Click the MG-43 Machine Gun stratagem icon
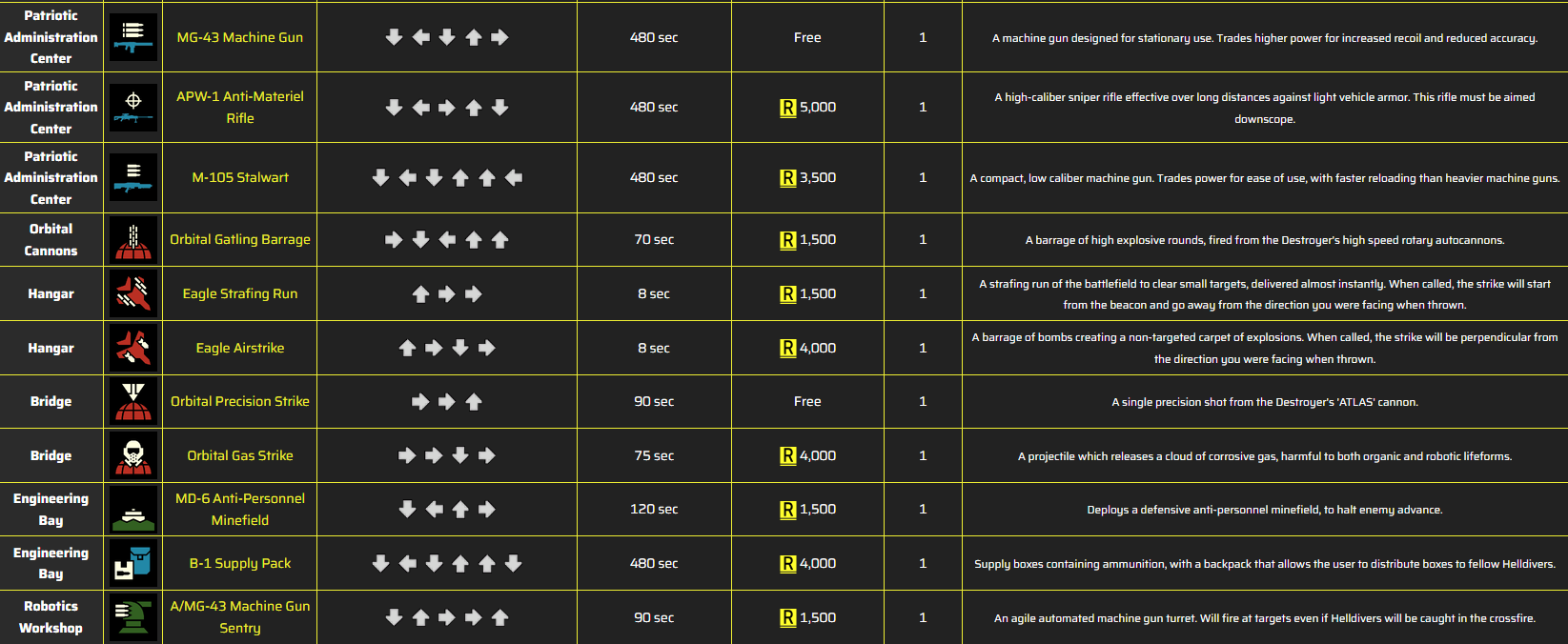Viewport: 1568px width, 644px height. coord(133,37)
